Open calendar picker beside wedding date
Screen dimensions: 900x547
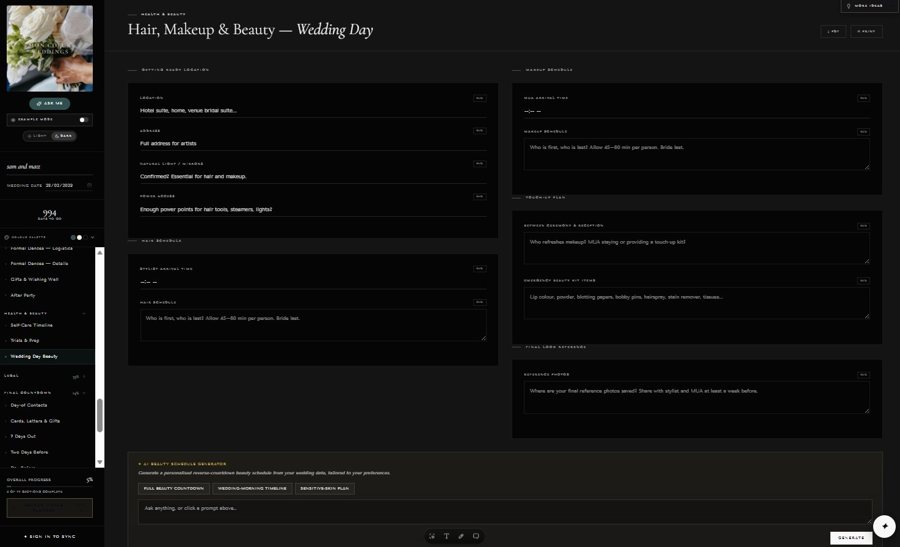point(90,185)
